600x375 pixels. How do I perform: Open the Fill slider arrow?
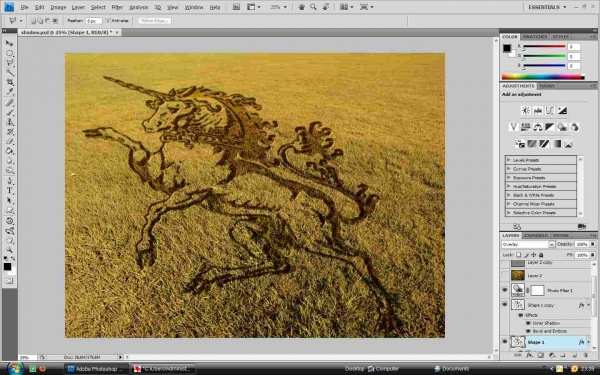[x=593, y=254]
